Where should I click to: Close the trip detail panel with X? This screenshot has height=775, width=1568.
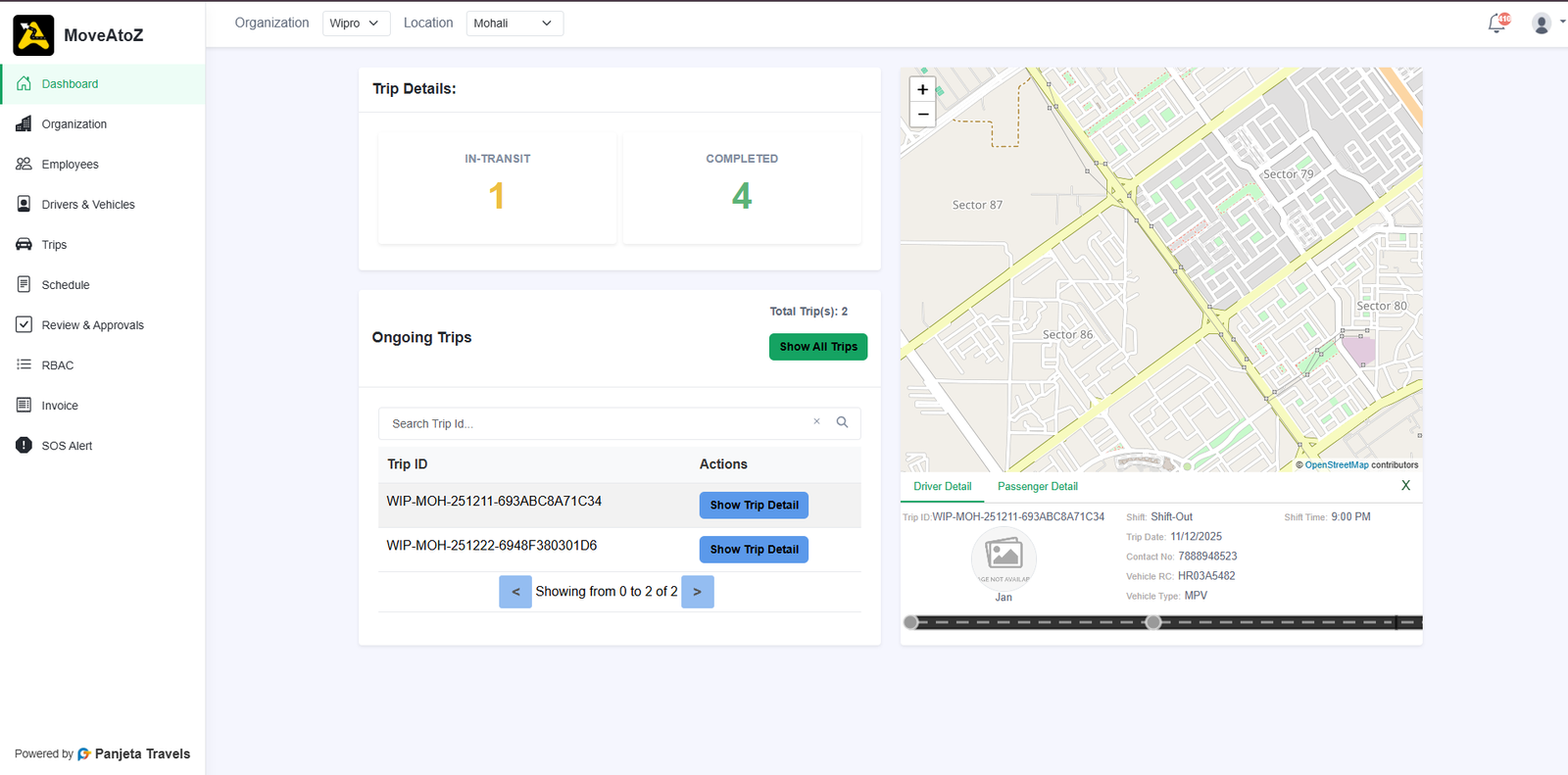tap(1405, 486)
